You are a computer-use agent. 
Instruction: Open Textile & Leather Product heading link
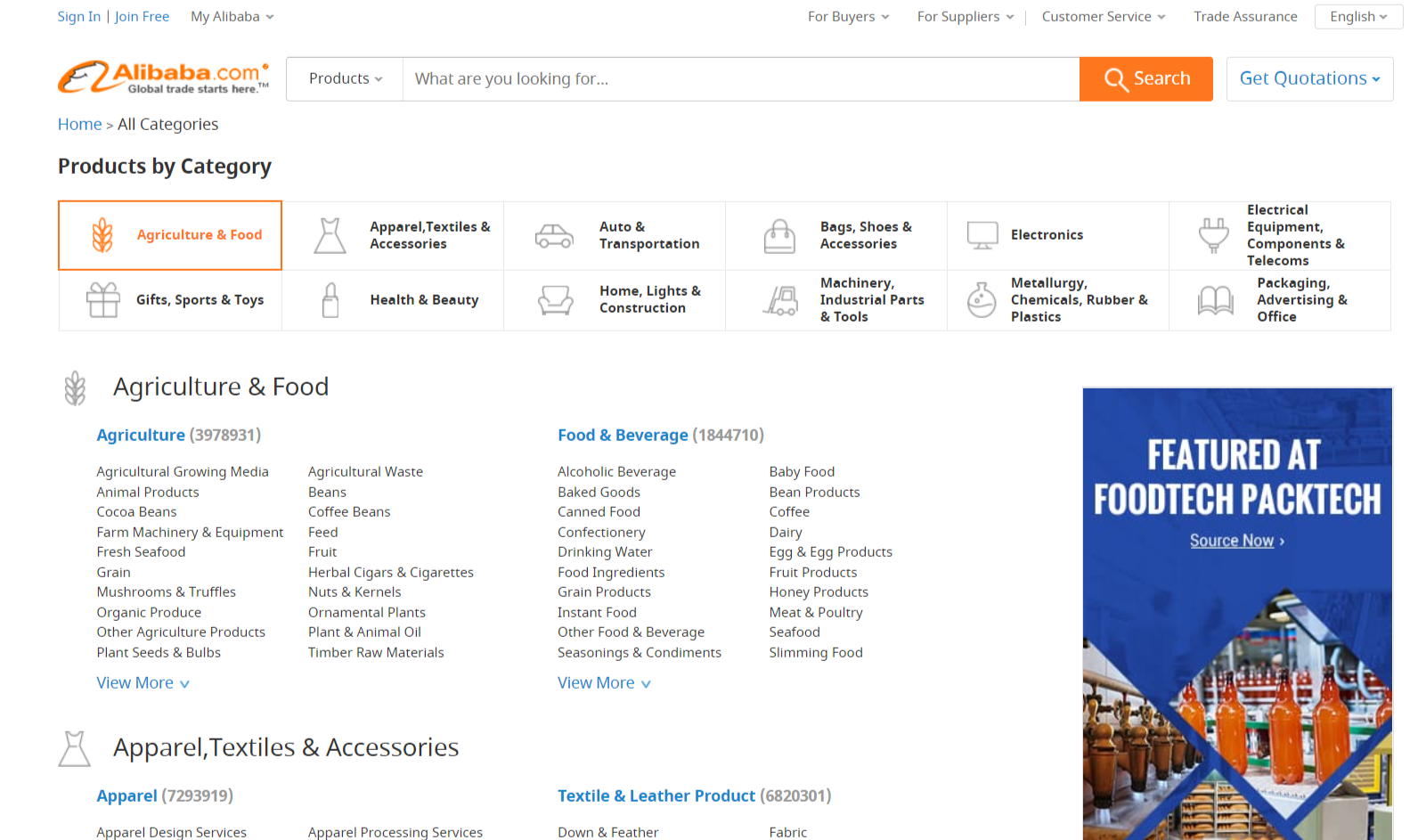[x=656, y=796]
